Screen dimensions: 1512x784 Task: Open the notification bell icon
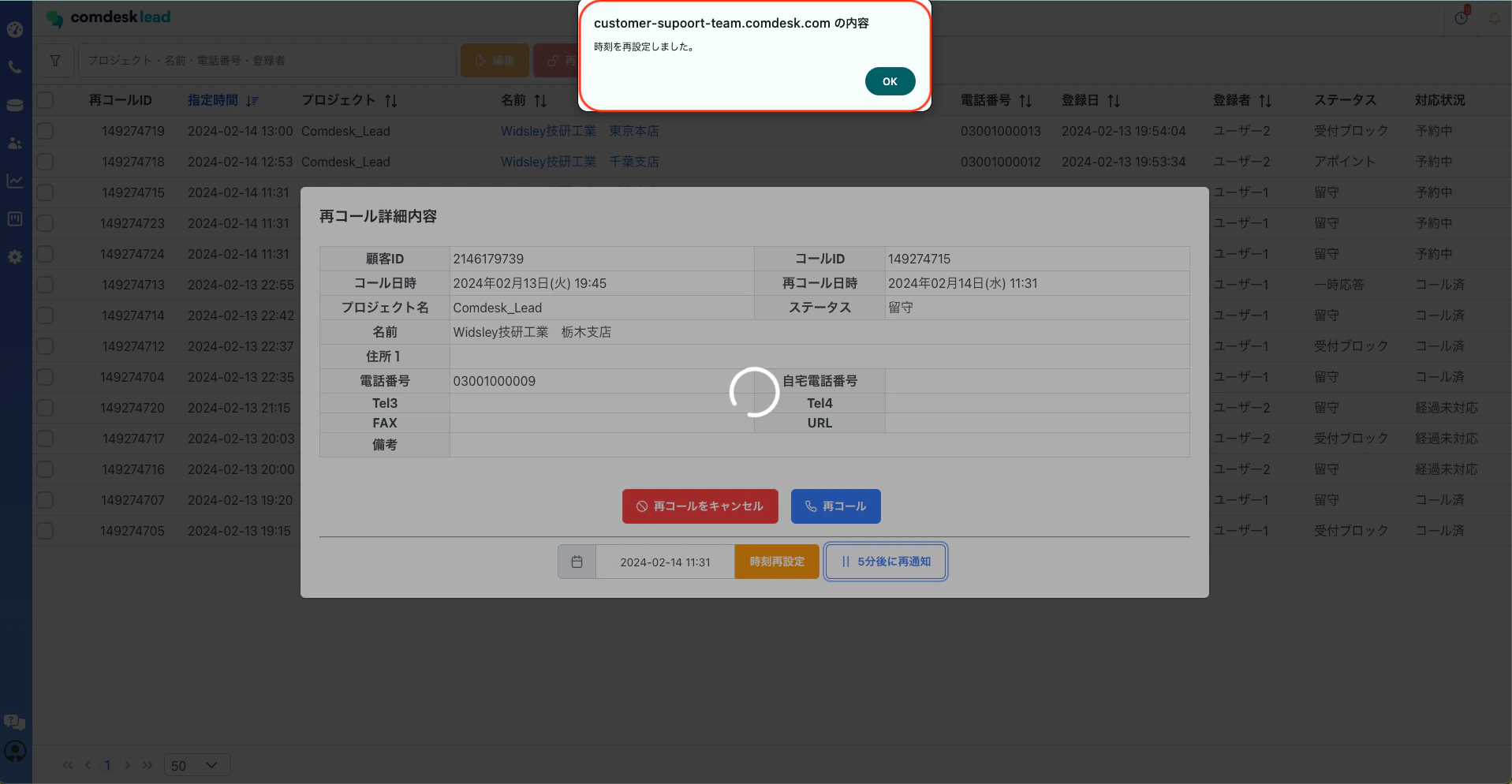tap(1495, 17)
